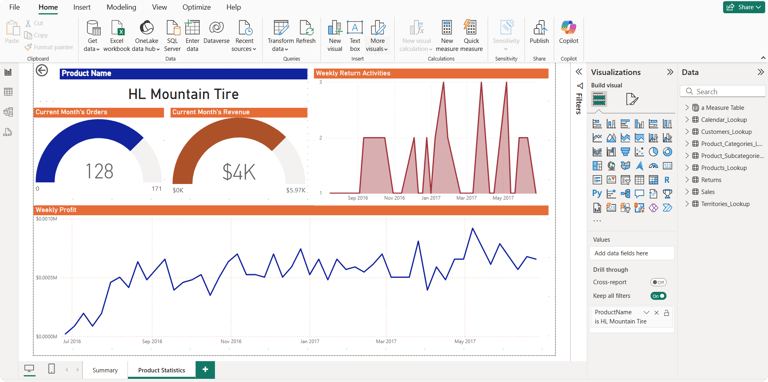The height and width of the screenshot is (382, 768).
Task: Switch to the Insert ribbon tab
Action: coord(82,7)
